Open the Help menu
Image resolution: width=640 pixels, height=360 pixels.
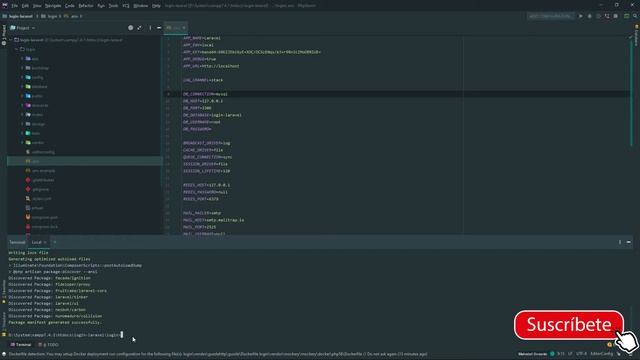[x=156, y=6]
